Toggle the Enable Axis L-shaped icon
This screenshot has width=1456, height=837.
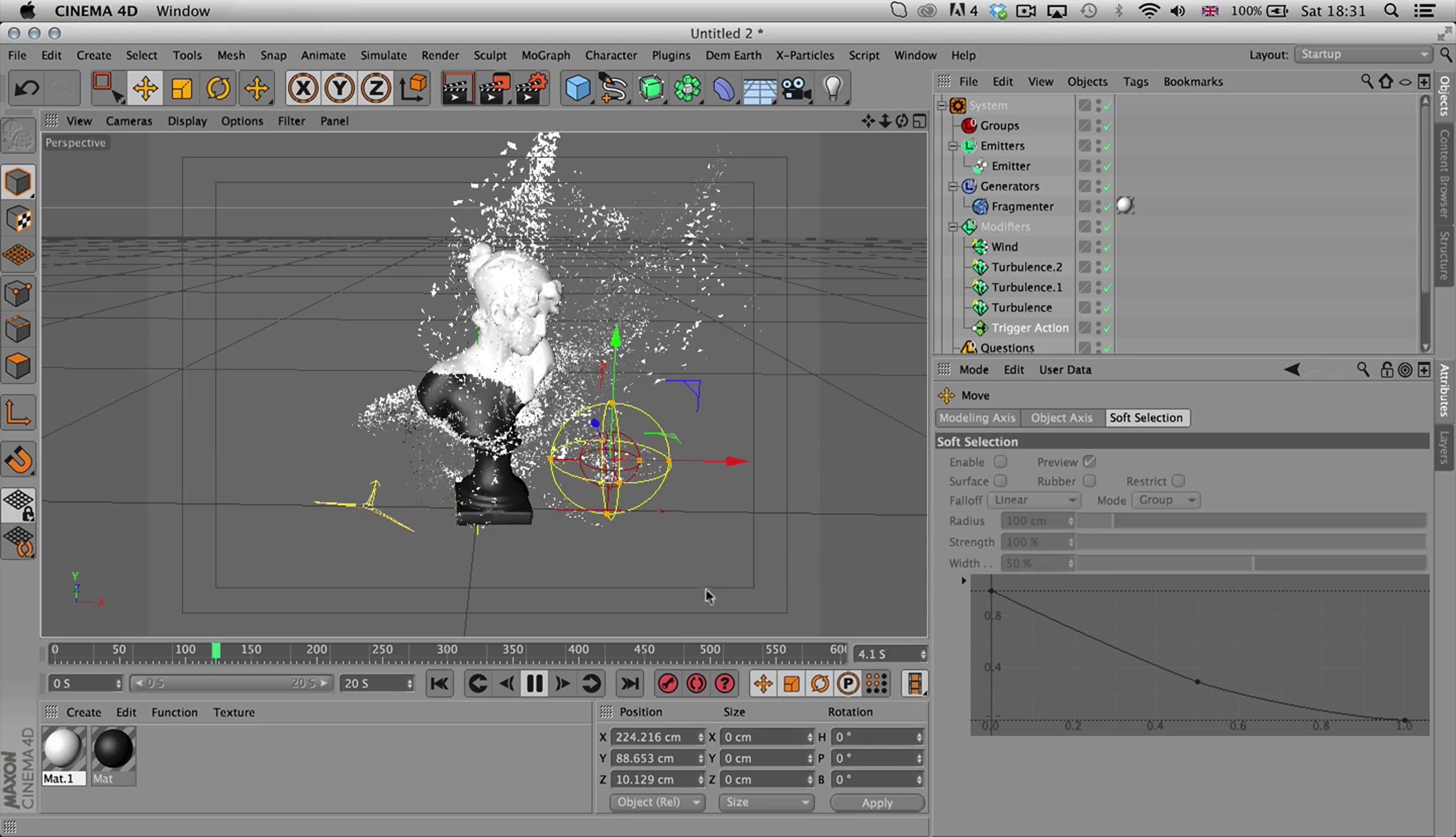18,413
